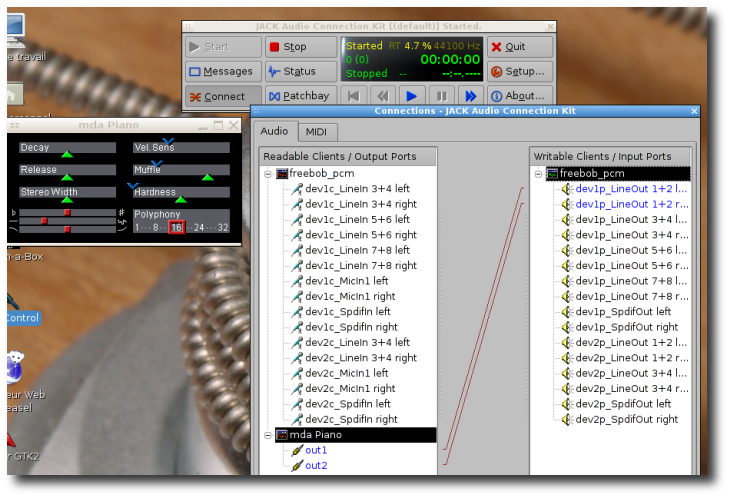Select dev1c_LineIn 5+6 left port icon
Viewport: 730px width, 498px height.
(x=297, y=220)
